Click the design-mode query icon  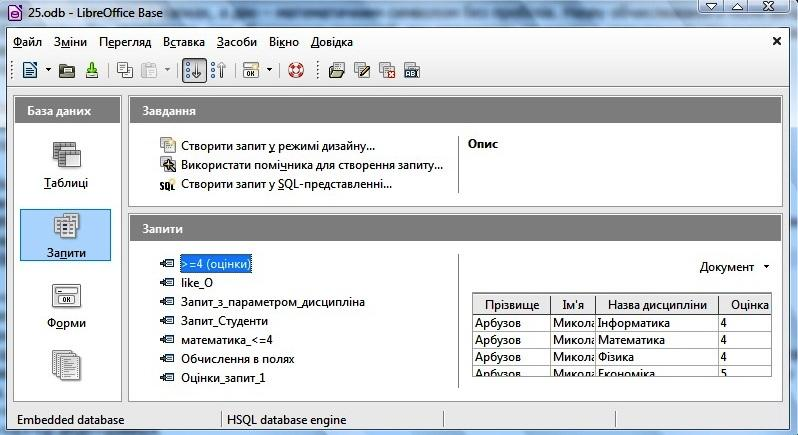(167, 146)
